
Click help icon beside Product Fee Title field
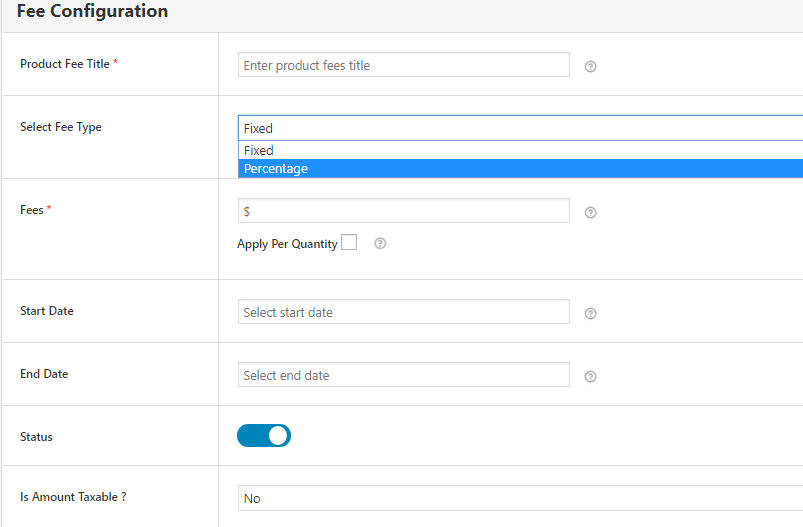[x=590, y=67]
